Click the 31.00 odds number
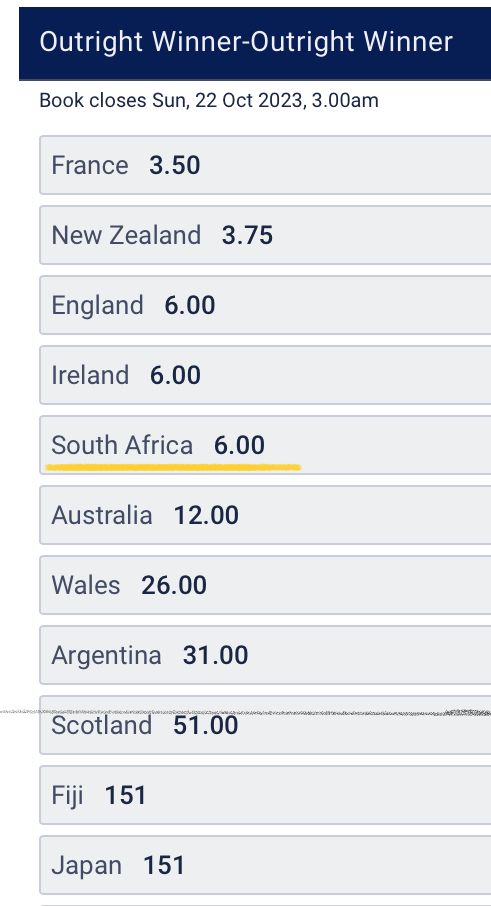Viewport: 491px width, 906px height. coord(215,655)
